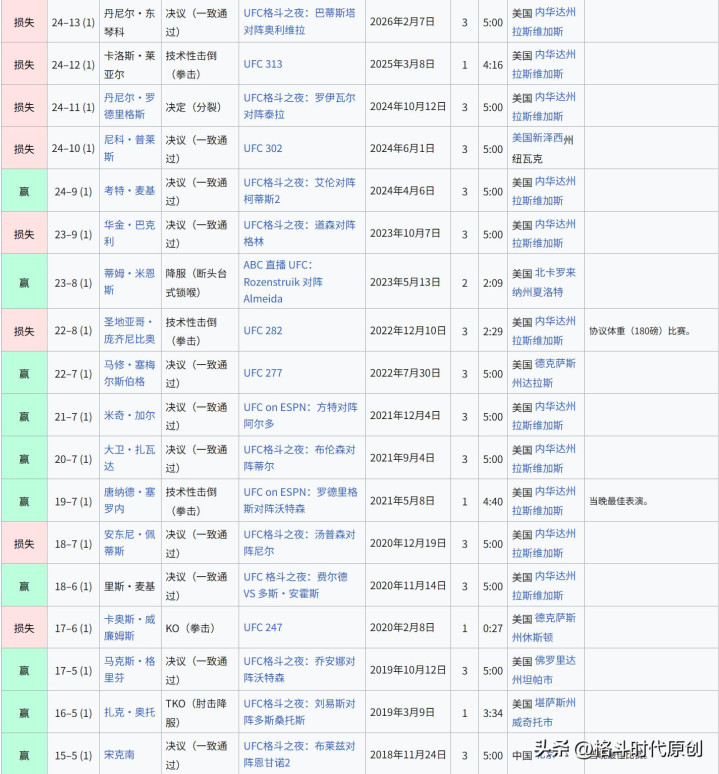The height and width of the screenshot is (774, 719).
Task: Select the date 2018年11月24日
Action: (x=408, y=755)
